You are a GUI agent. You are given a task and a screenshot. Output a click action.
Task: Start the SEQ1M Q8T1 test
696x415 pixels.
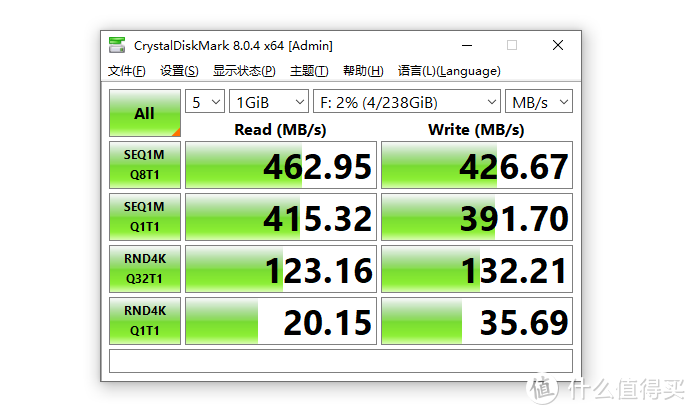tap(145, 165)
